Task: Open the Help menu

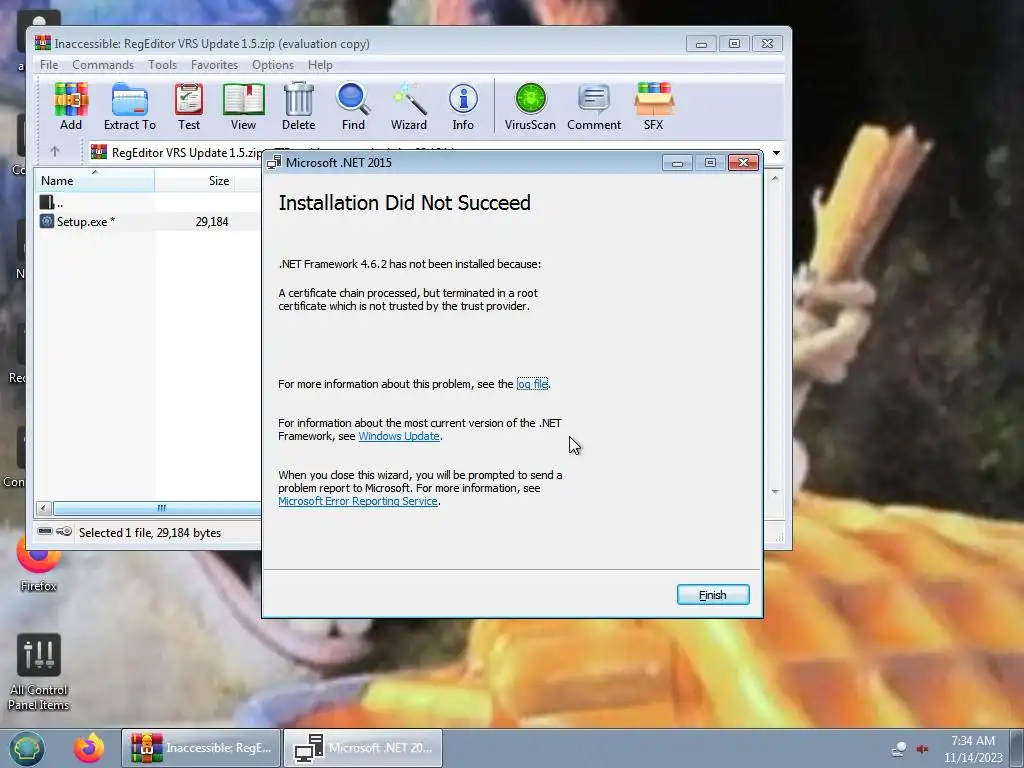Action: tap(320, 65)
